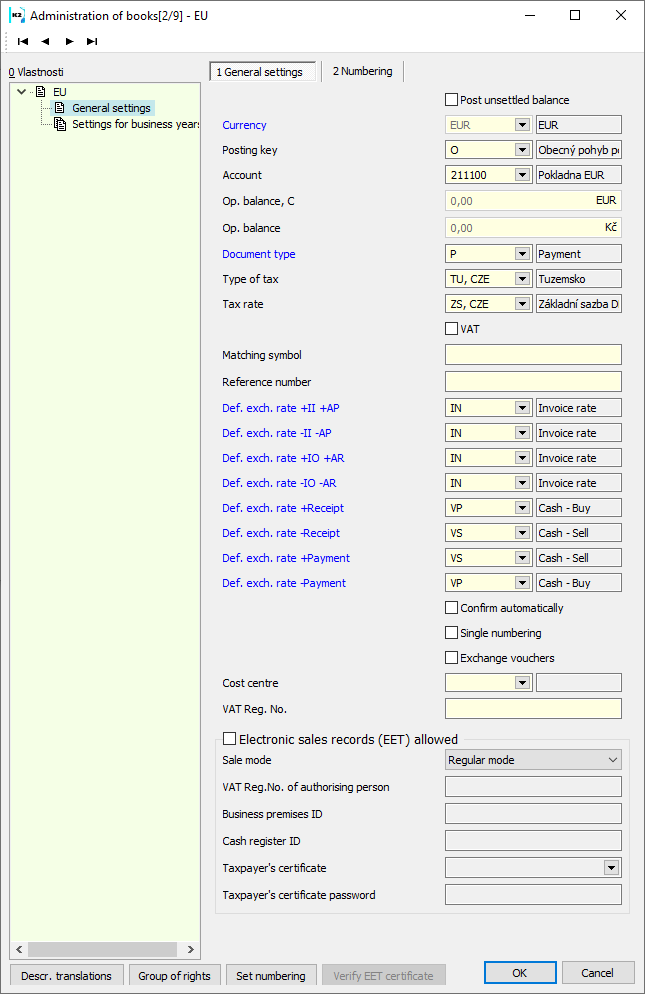This screenshot has width=645, height=994.
Task: Switch to 2 Numbering tab
Action: coord(362,72)
